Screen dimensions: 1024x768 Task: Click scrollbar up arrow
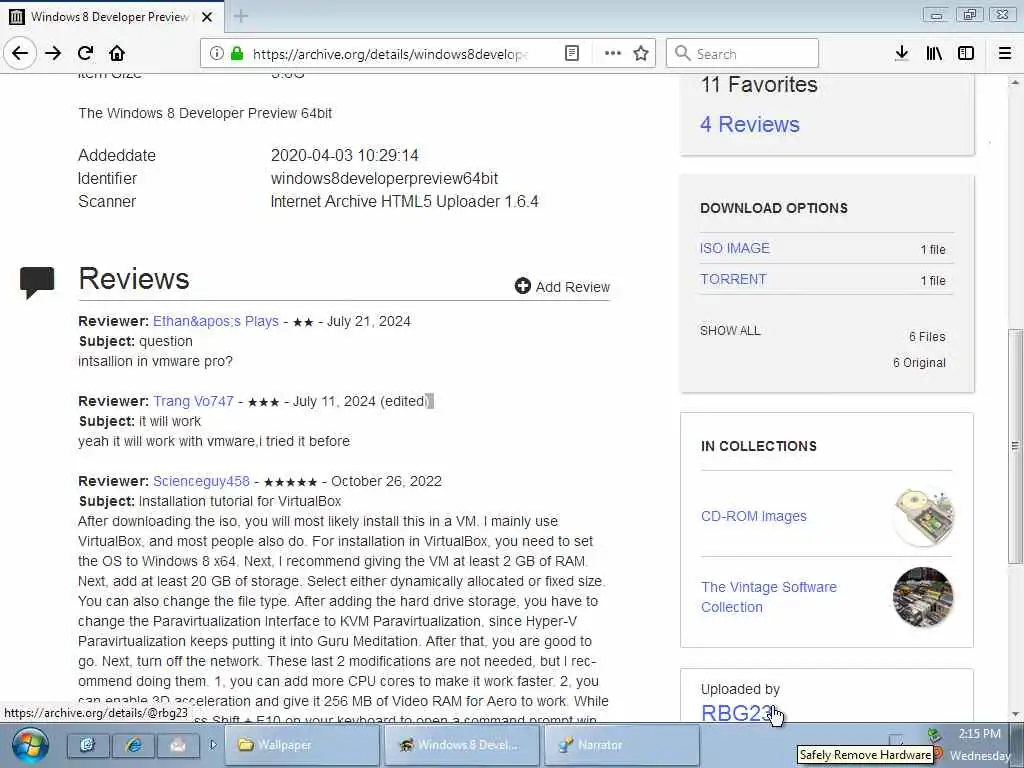(1014, 83)
